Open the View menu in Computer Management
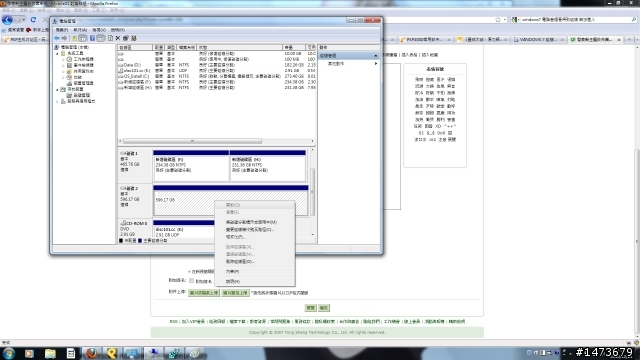The width and height of the screenshot is (640, 360). coord(99,30)
